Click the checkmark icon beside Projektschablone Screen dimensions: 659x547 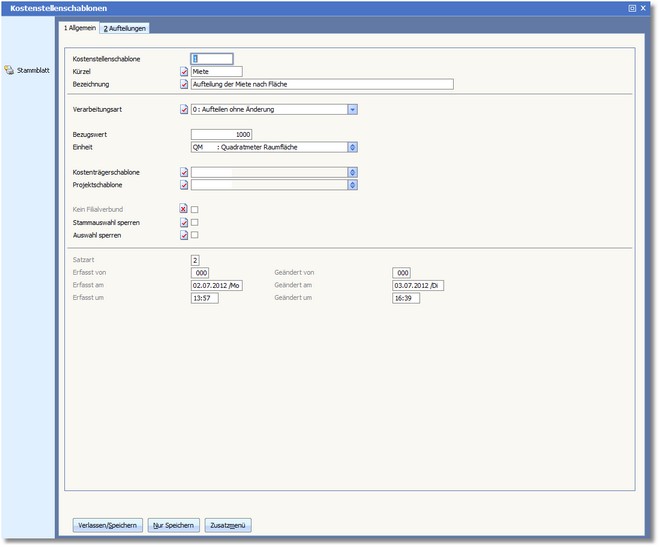pos(184,185)
